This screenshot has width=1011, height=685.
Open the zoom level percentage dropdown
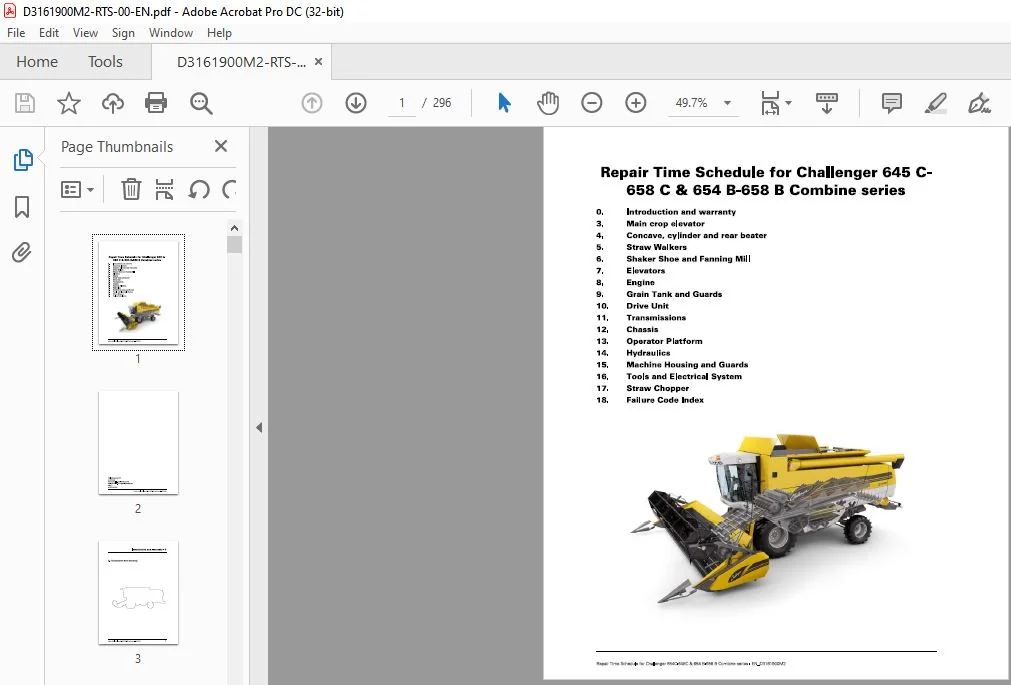[x=727, y=103]
